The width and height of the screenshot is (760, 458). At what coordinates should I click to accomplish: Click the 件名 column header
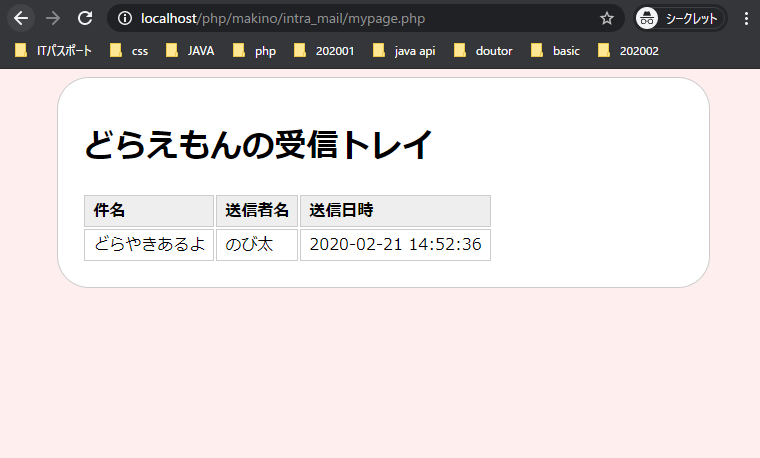(x=149, y=211)
